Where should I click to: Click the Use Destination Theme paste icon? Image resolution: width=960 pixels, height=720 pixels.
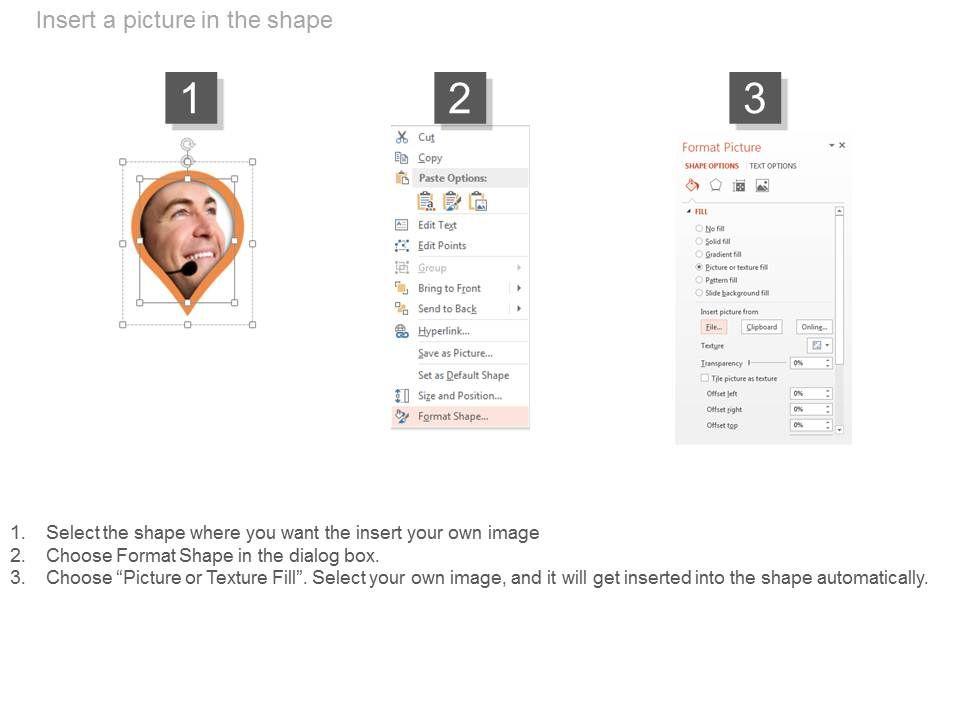tap(427, 201)
